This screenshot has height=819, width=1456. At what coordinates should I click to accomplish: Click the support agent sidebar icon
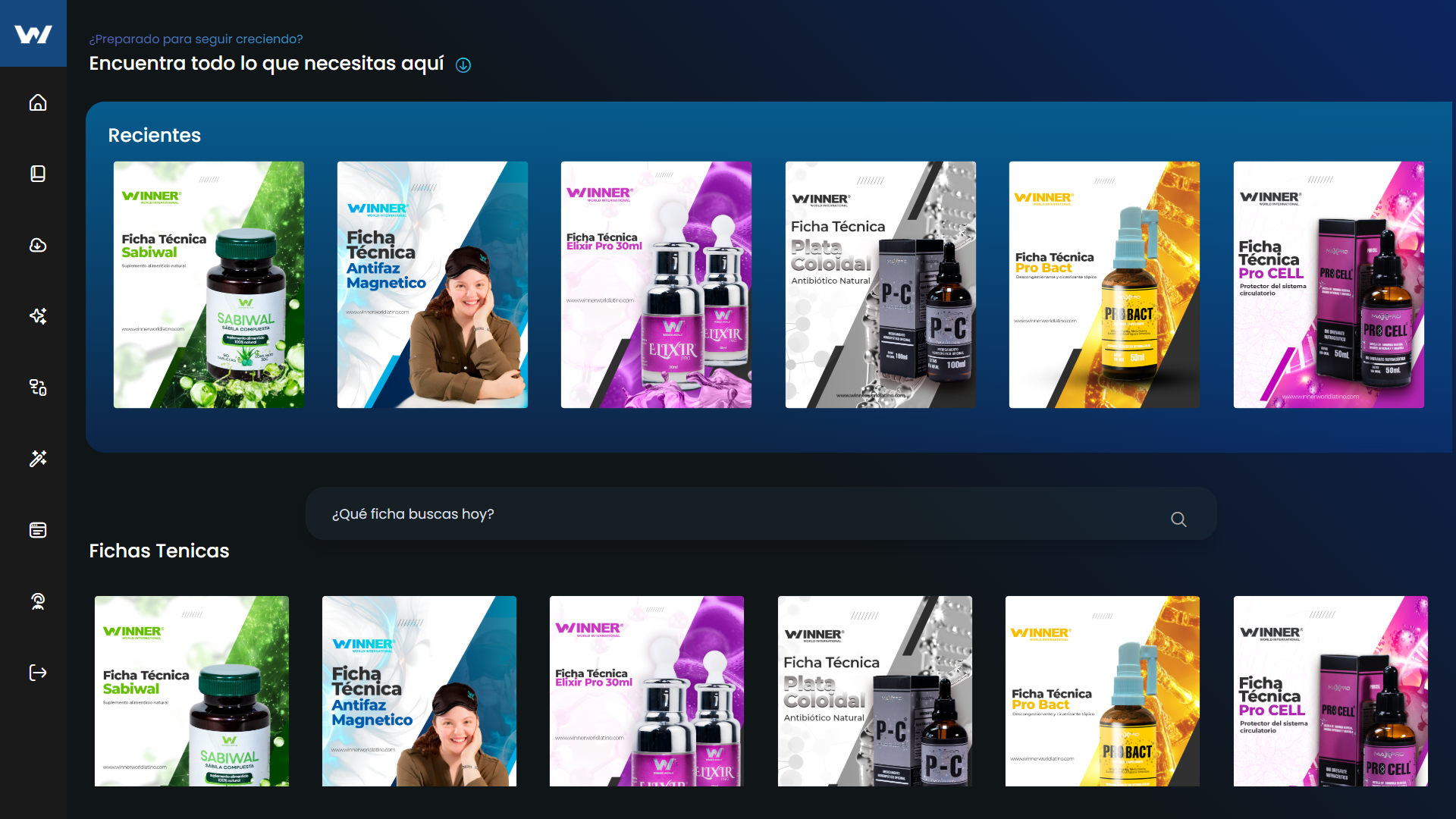(38, 601)
